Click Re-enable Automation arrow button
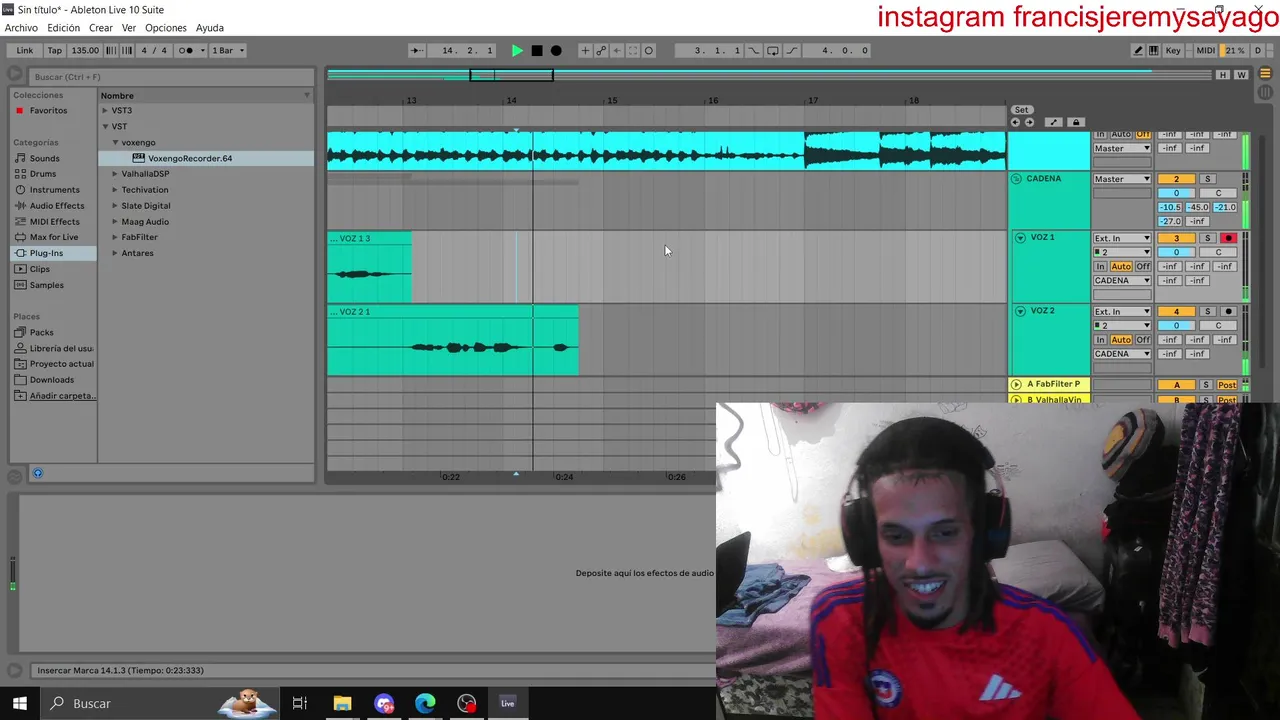 [617, 50]
